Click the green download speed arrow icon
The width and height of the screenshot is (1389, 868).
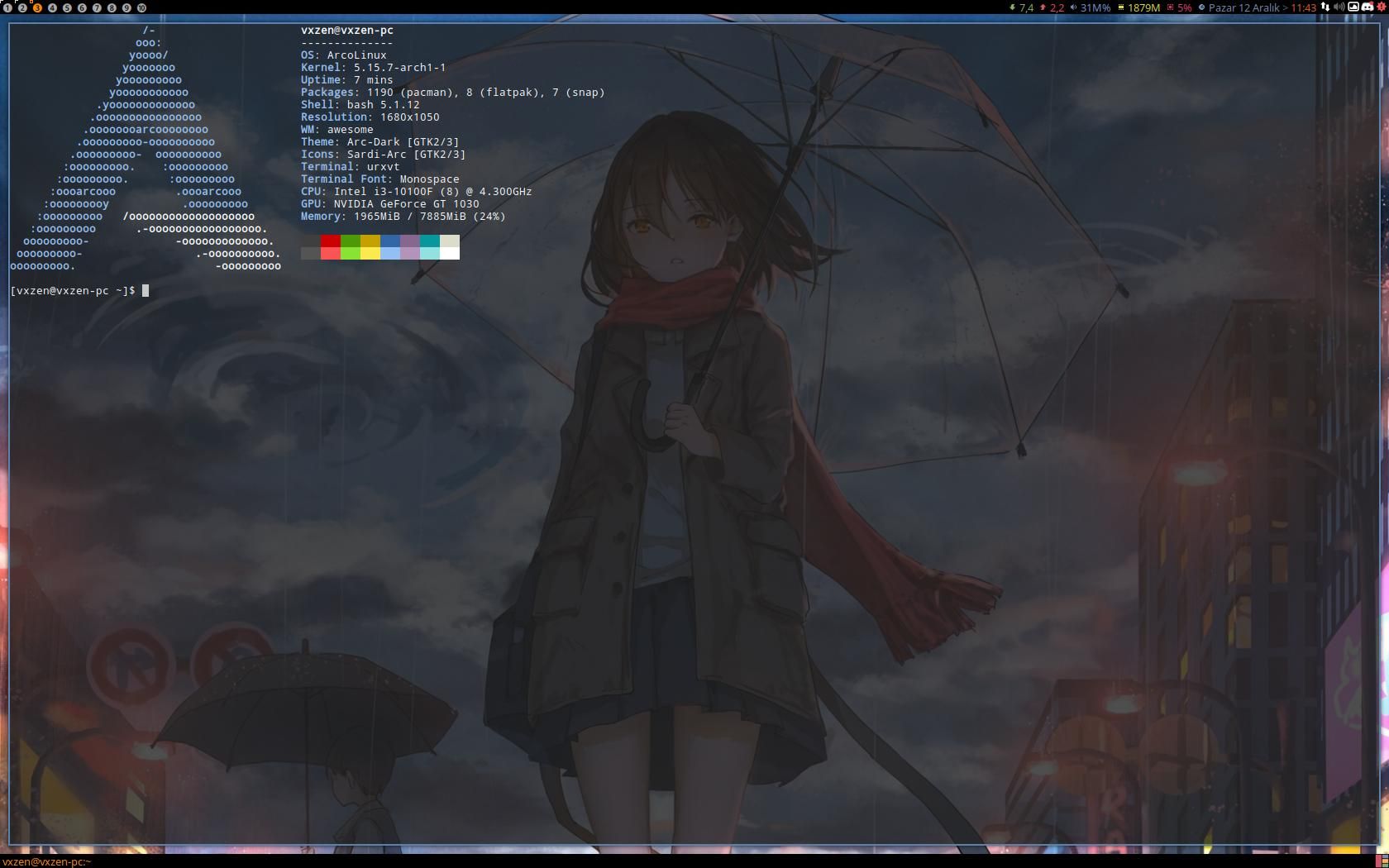[1012, 7]
